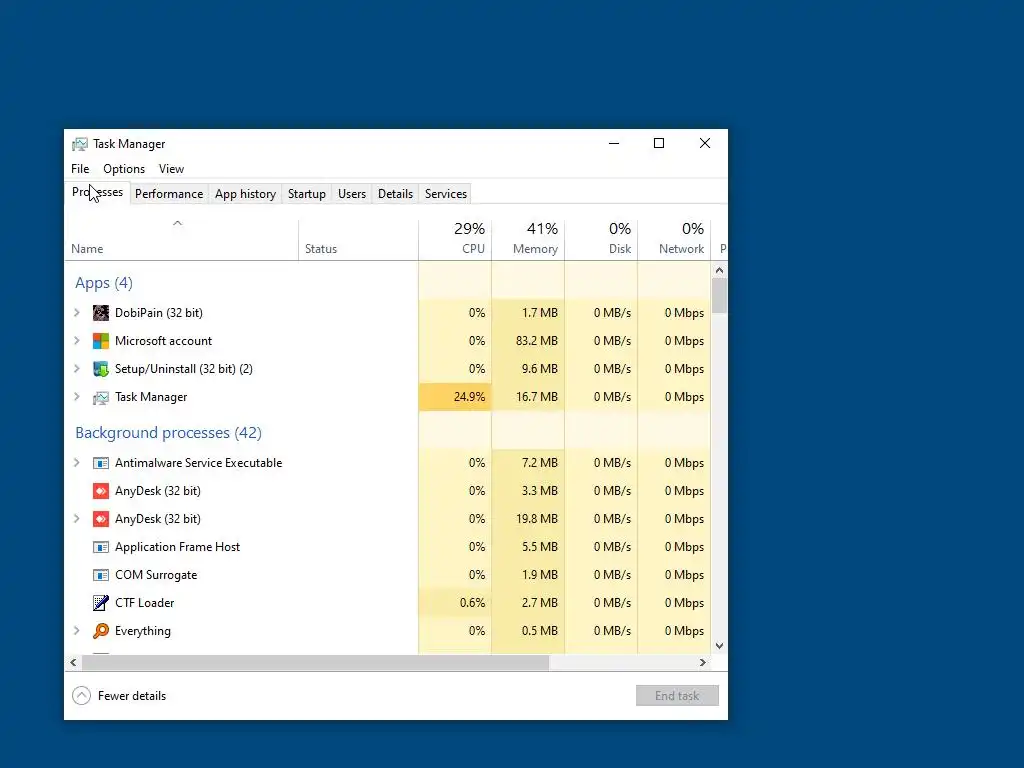
Task: Select the Background processes (42) heading
Action: [168, 433]
